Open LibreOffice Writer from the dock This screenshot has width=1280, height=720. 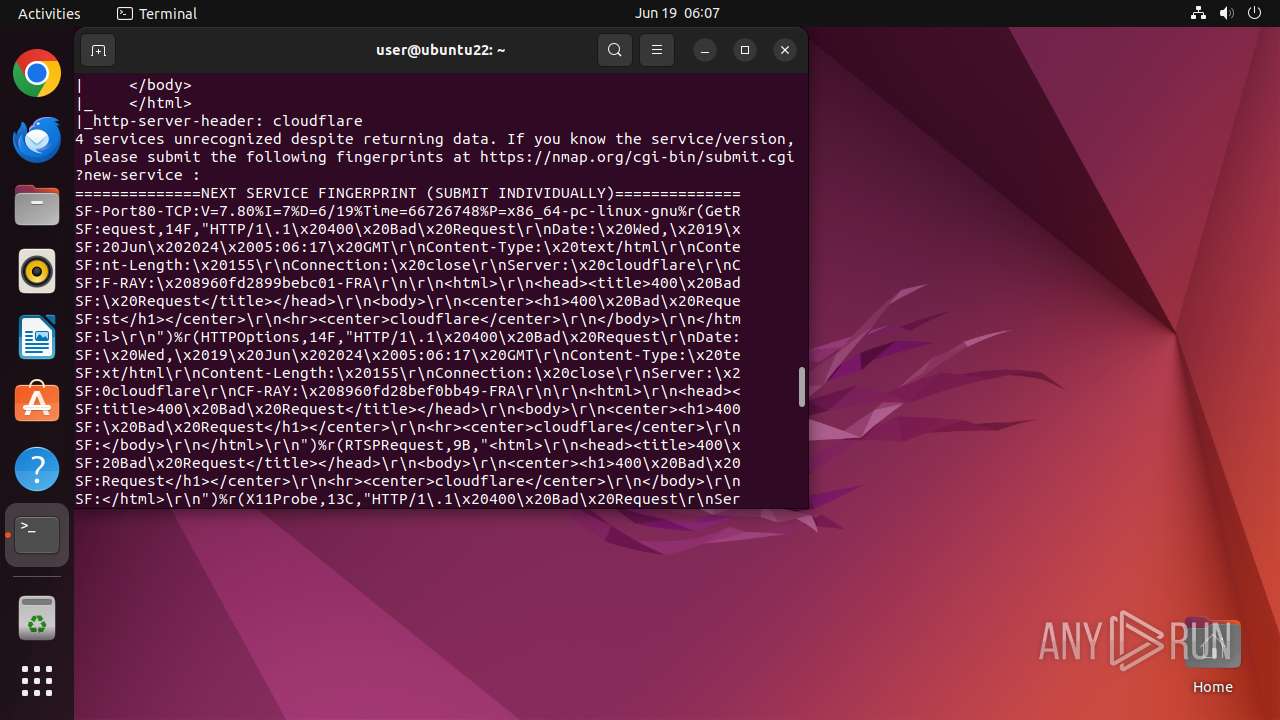(37, 337)
